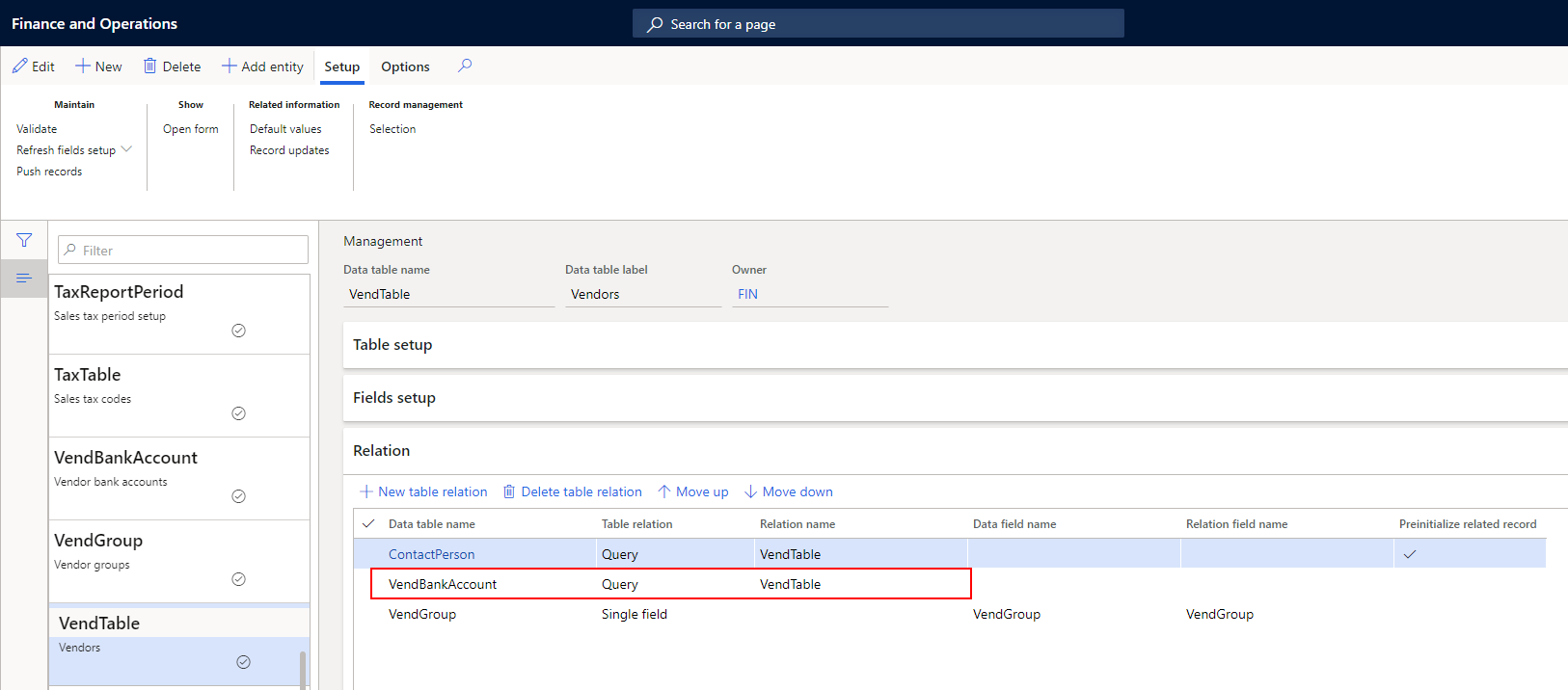The width and height of the screenshot is (1568, 690).
Task: Click the search magnifier in action bar
Action: (x=465, y=66)
